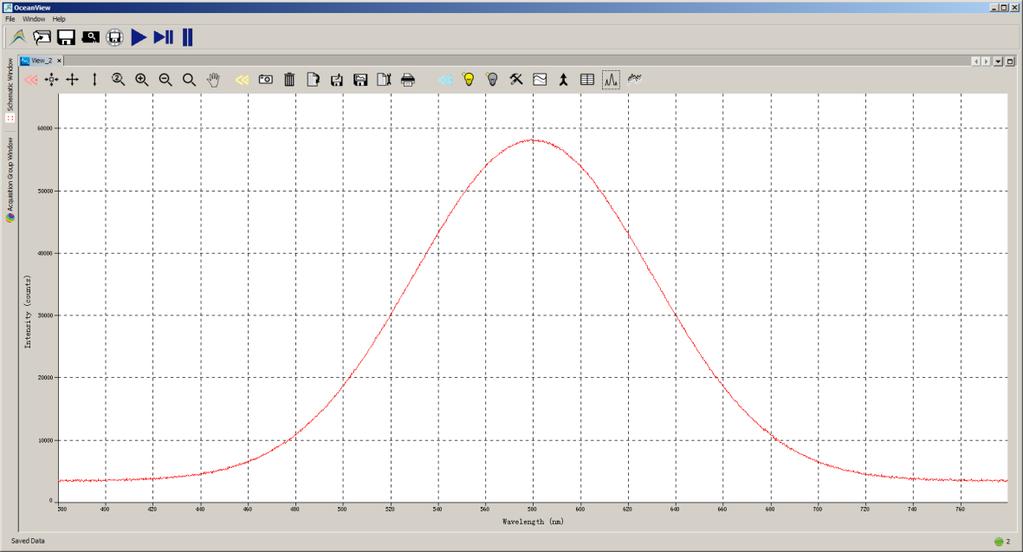Click the magnifier with number 2 zoom icon

pyautogui.click(x=118, y=80)
